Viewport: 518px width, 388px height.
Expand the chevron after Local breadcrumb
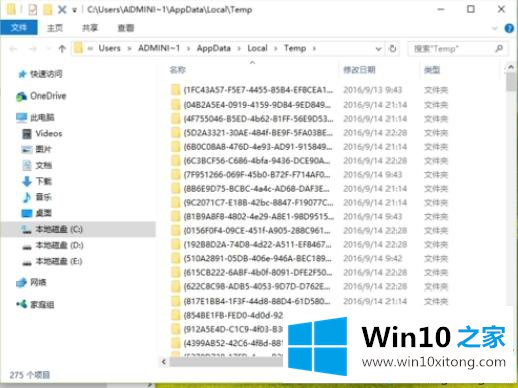pos(276,49)
